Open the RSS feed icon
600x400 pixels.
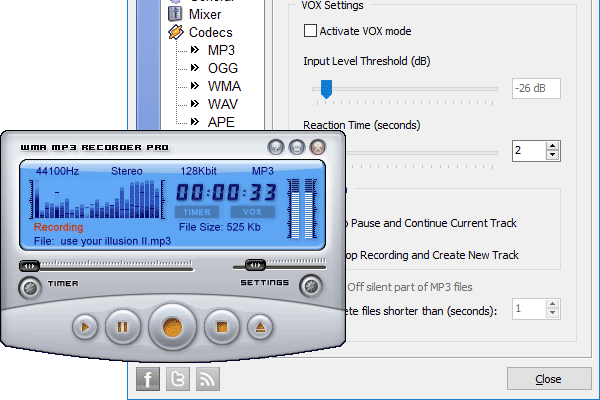pos(208,379)
